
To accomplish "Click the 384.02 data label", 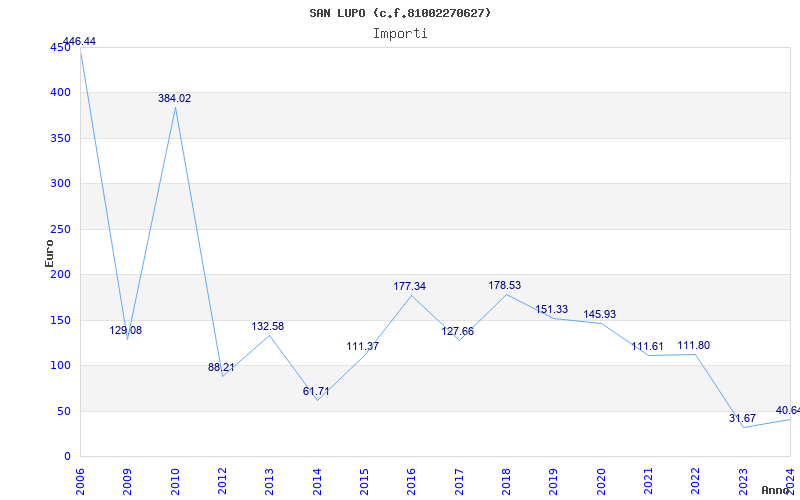I will click(x=174, y=98).
